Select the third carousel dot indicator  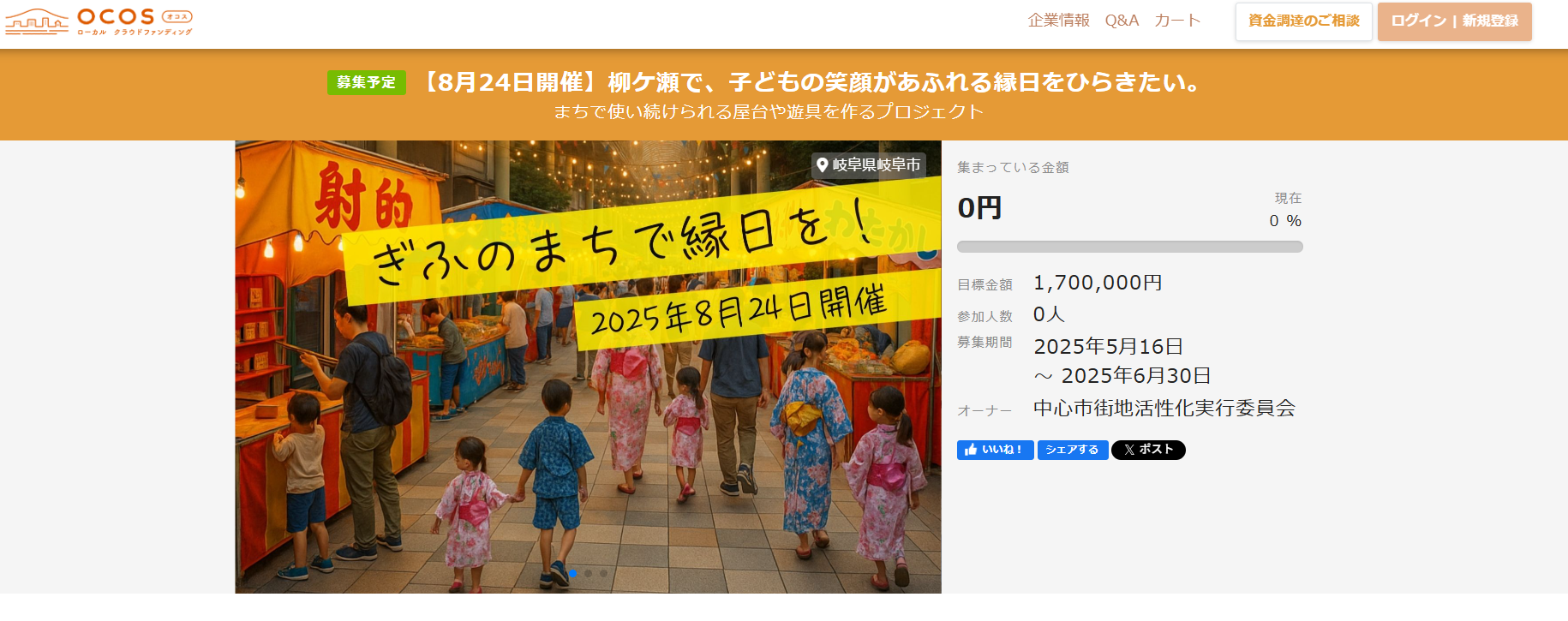[x=604, y=573]
